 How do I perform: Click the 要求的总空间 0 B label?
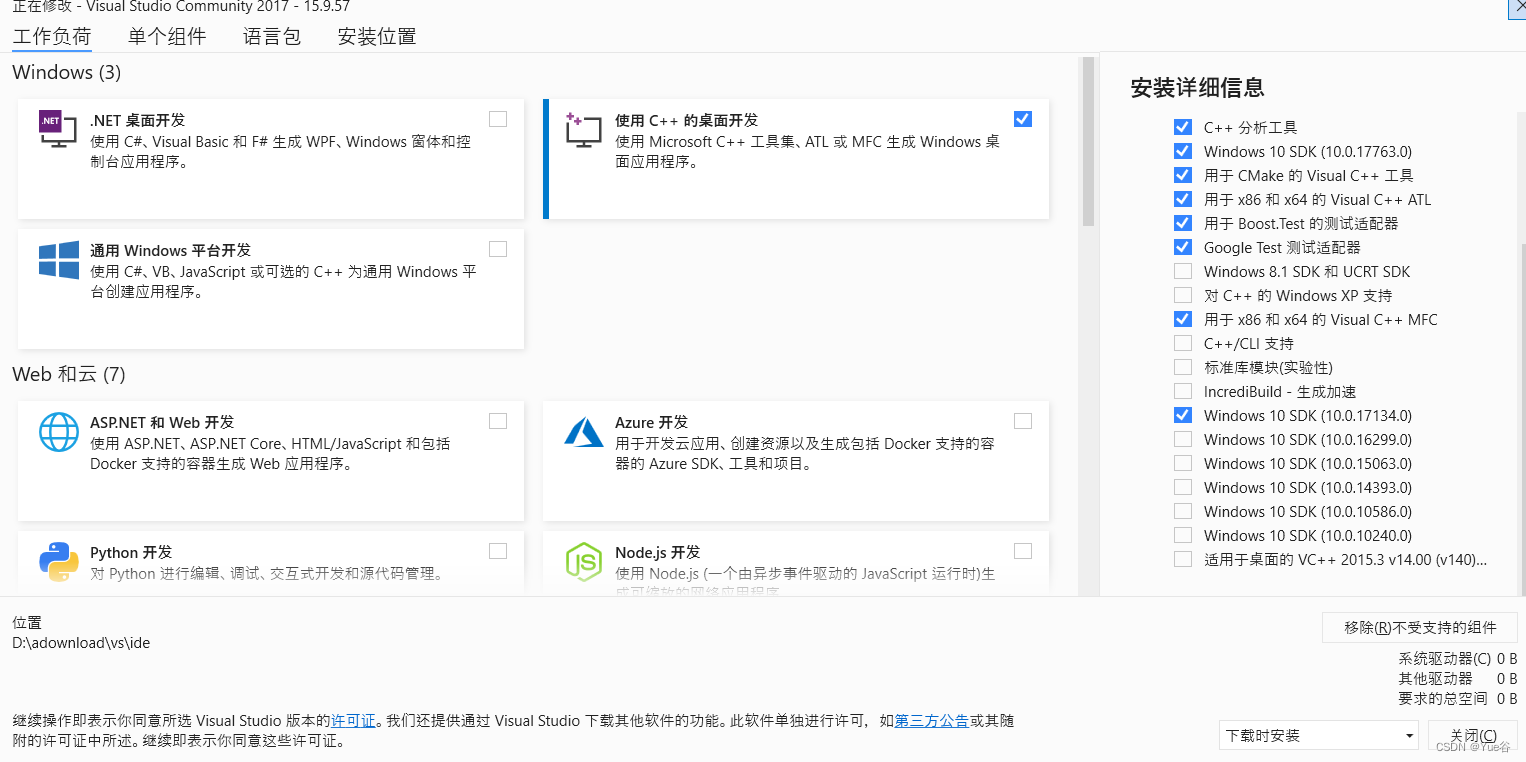pos(1458,699)
